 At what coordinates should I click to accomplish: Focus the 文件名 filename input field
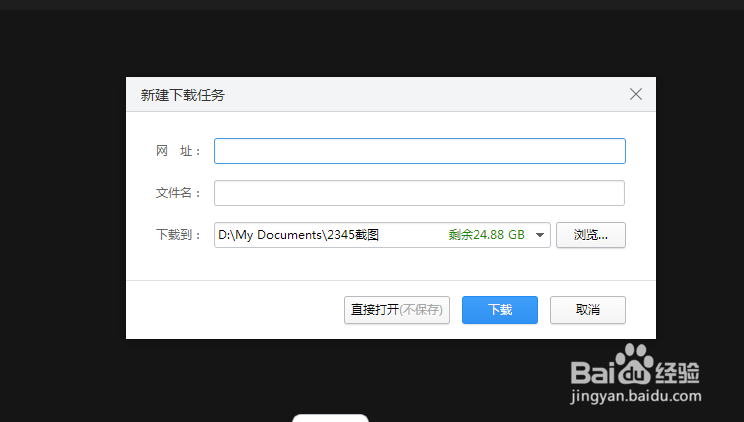[419, 193]
